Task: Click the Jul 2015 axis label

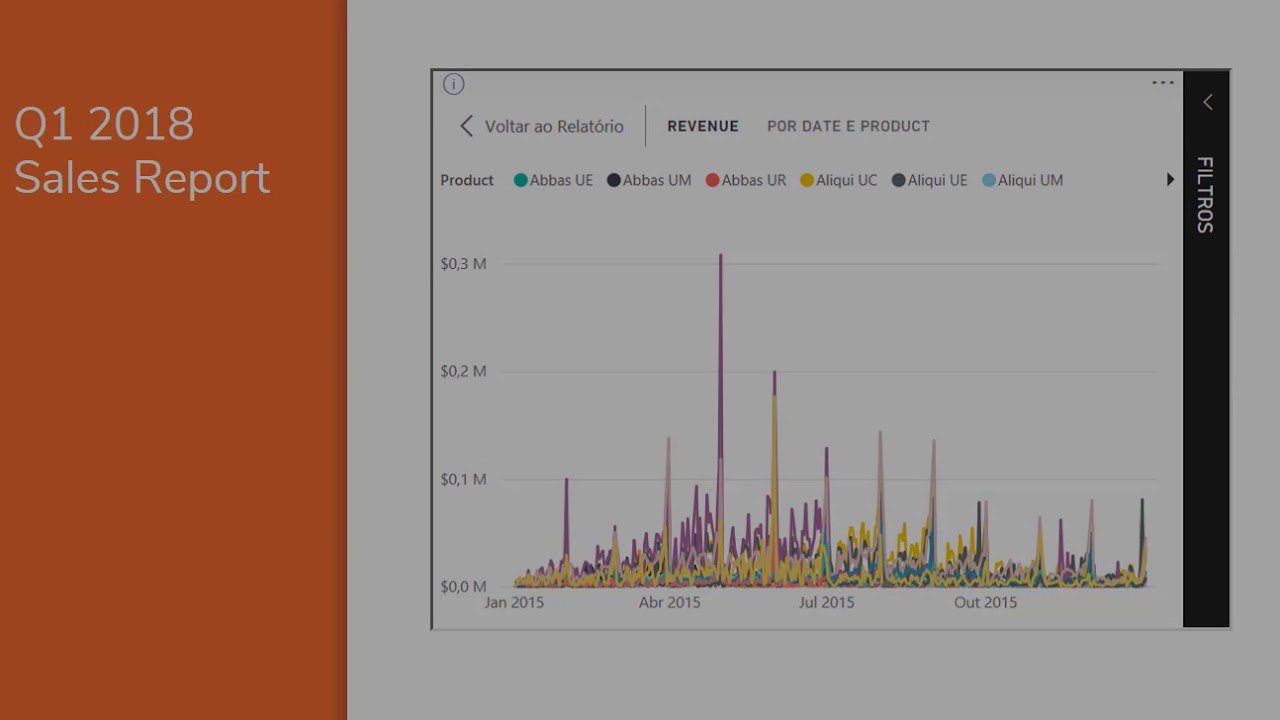Action: [828, 602]
